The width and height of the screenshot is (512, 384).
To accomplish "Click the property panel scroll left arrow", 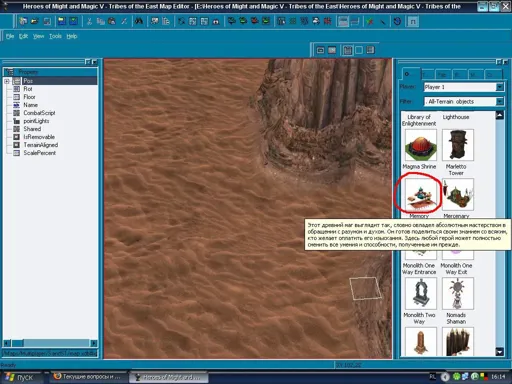I will pyautogui.click(x=7, y=343).
